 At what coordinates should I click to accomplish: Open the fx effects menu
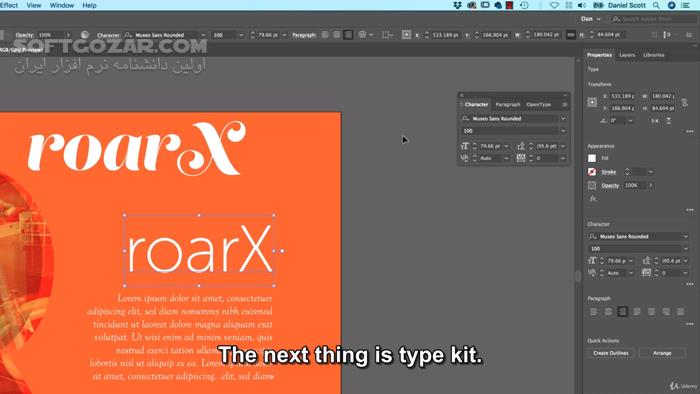point(593,199)
